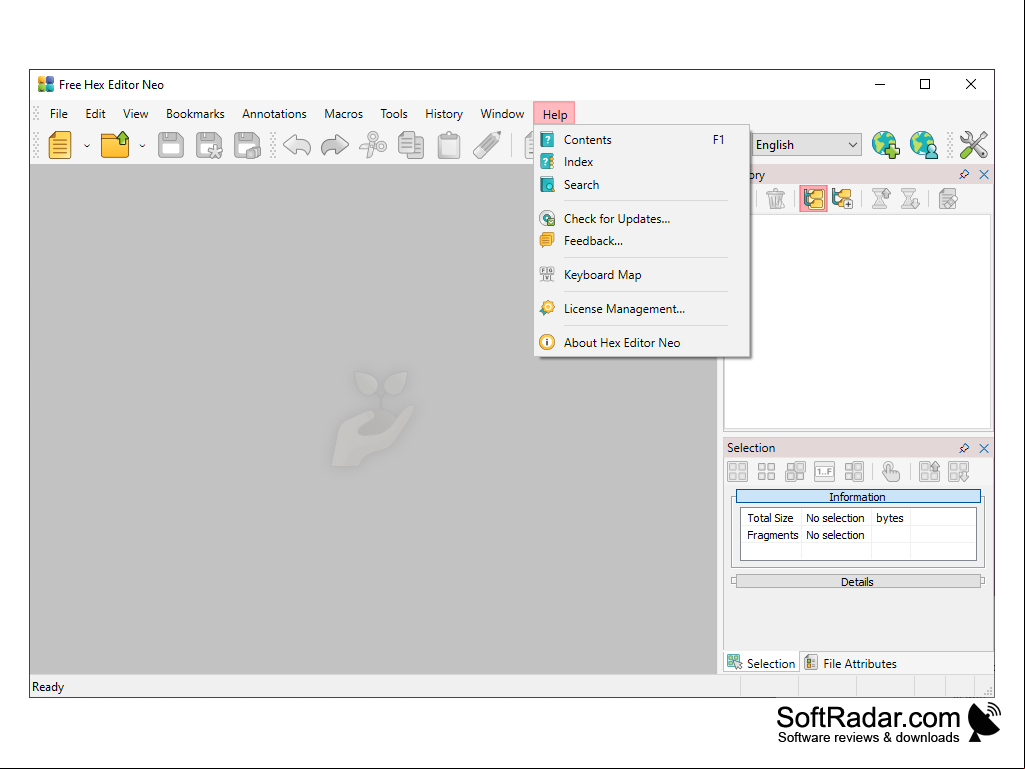Click the Paste clipboard icon
The image size is (1025, 769).
coord(449,145)
